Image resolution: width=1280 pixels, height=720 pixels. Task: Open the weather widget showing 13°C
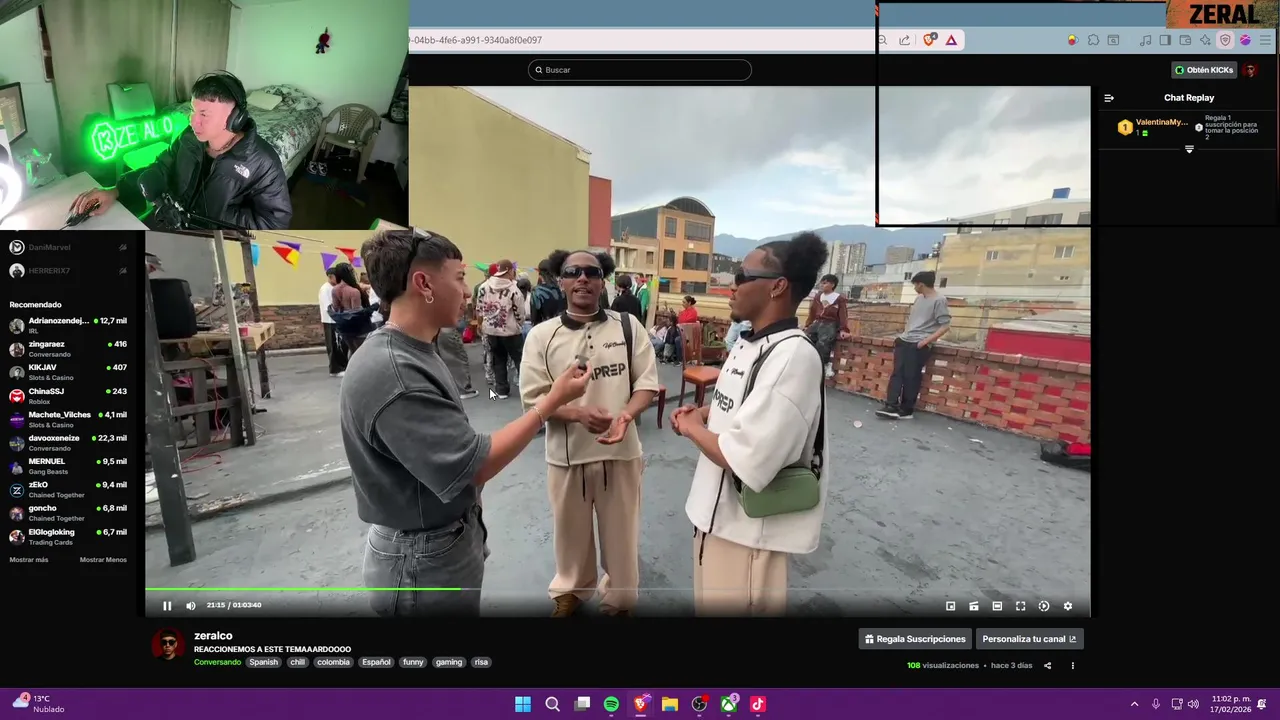tap(40, 704)
